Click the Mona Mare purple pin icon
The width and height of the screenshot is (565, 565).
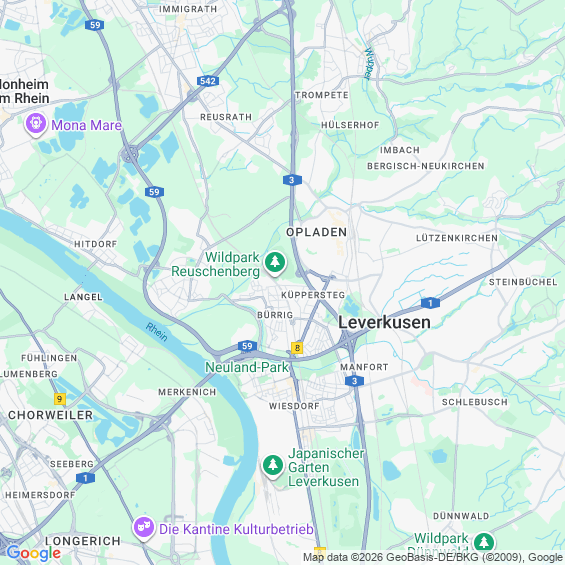pos(36,125)
